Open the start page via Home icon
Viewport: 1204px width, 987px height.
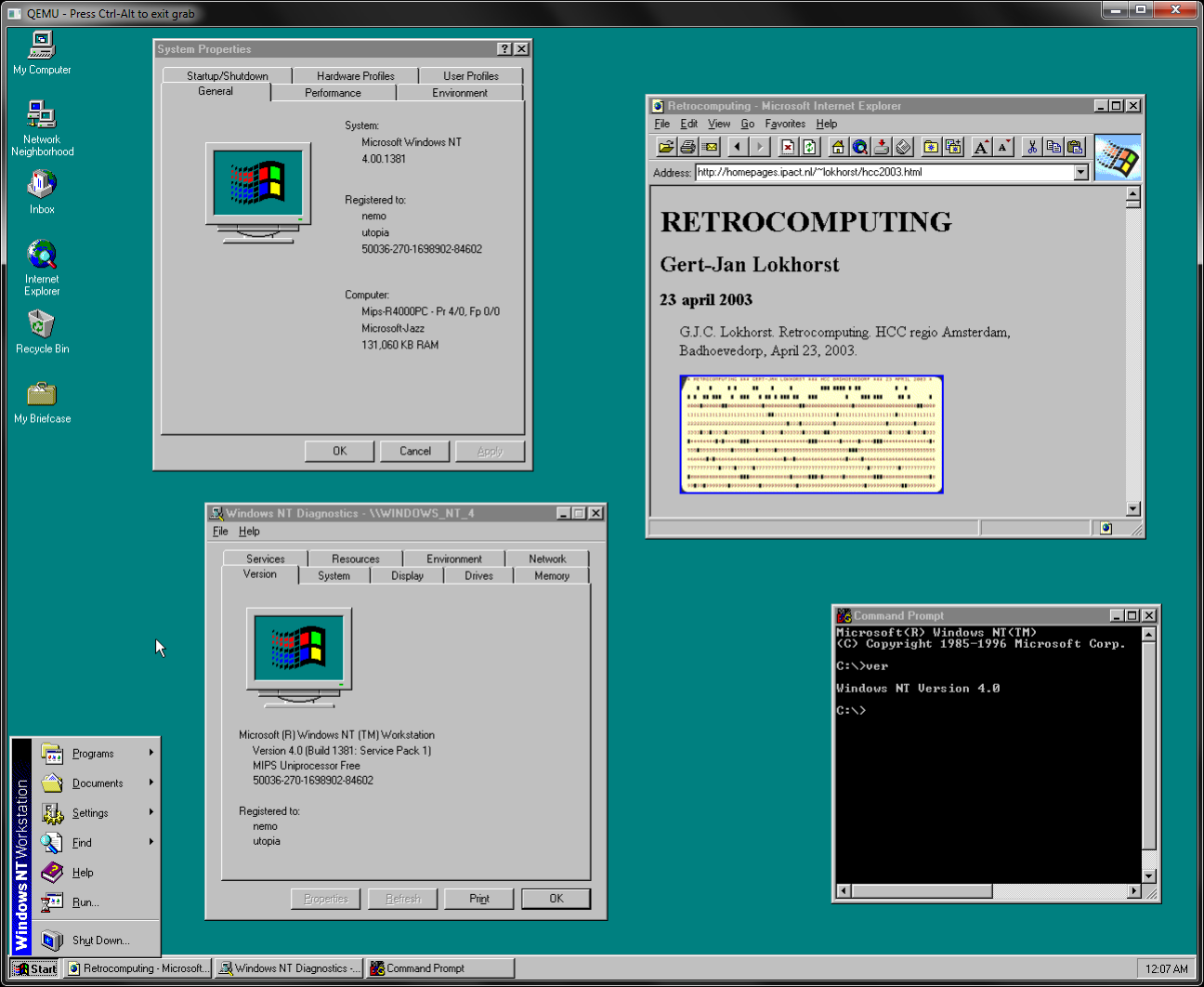point(838,146)
